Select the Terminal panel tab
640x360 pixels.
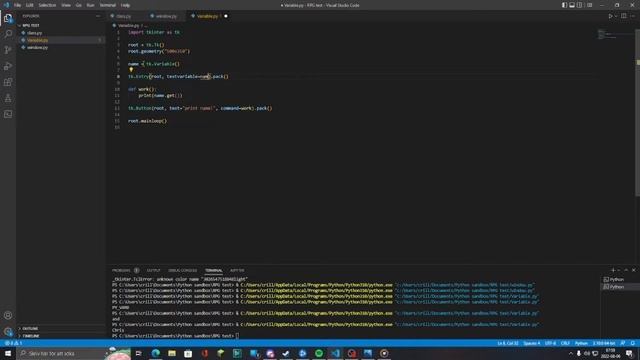coord(213,270)
